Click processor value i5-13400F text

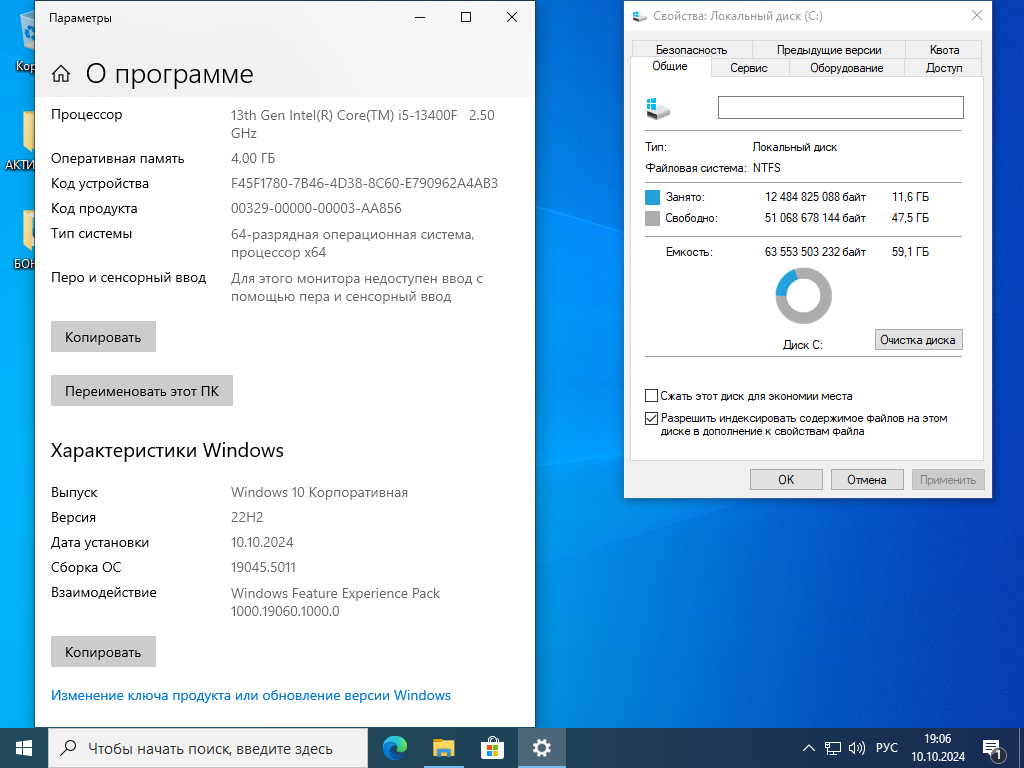tap(362, 124)
